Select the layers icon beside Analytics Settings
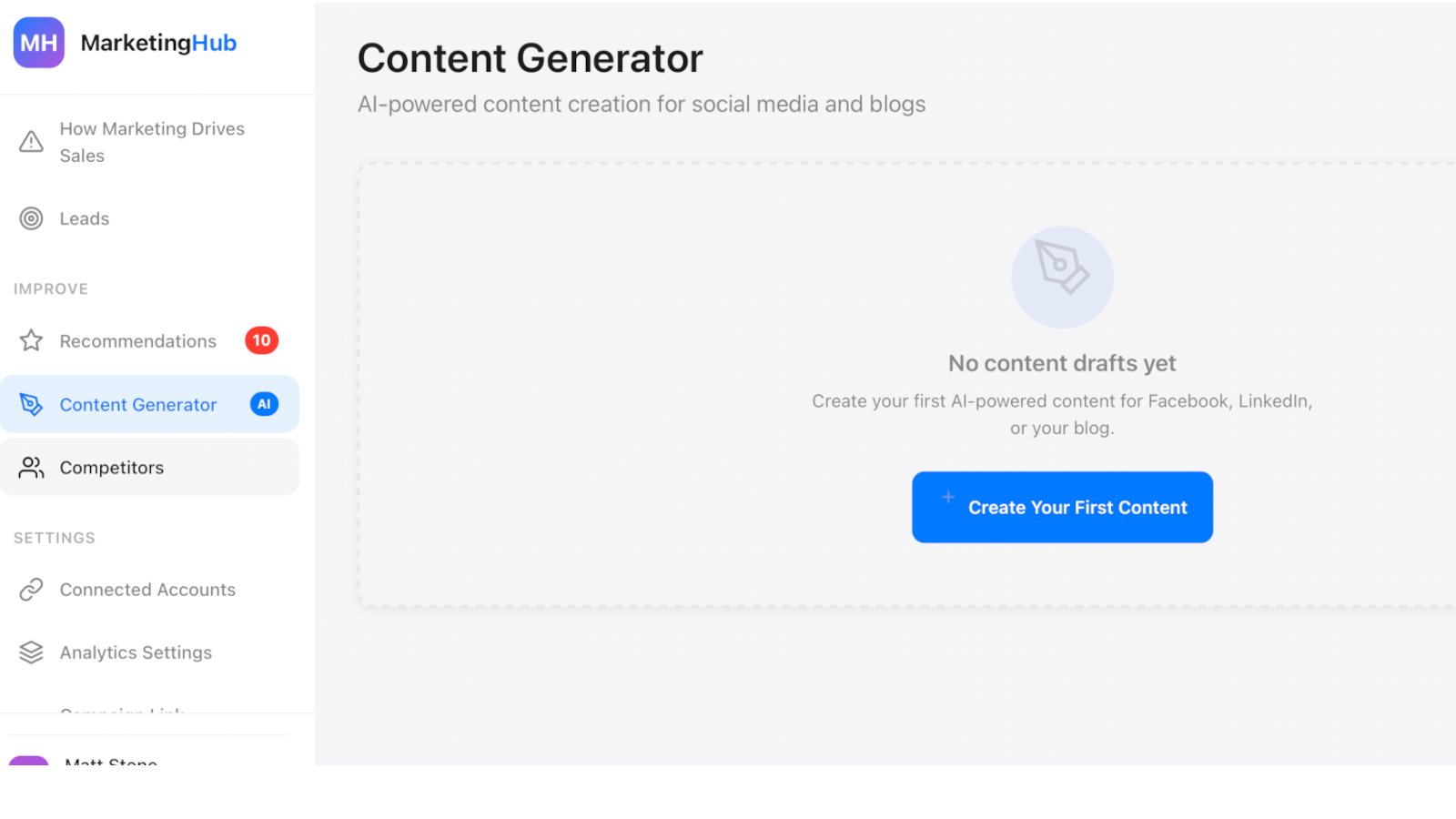 (31, 652)
